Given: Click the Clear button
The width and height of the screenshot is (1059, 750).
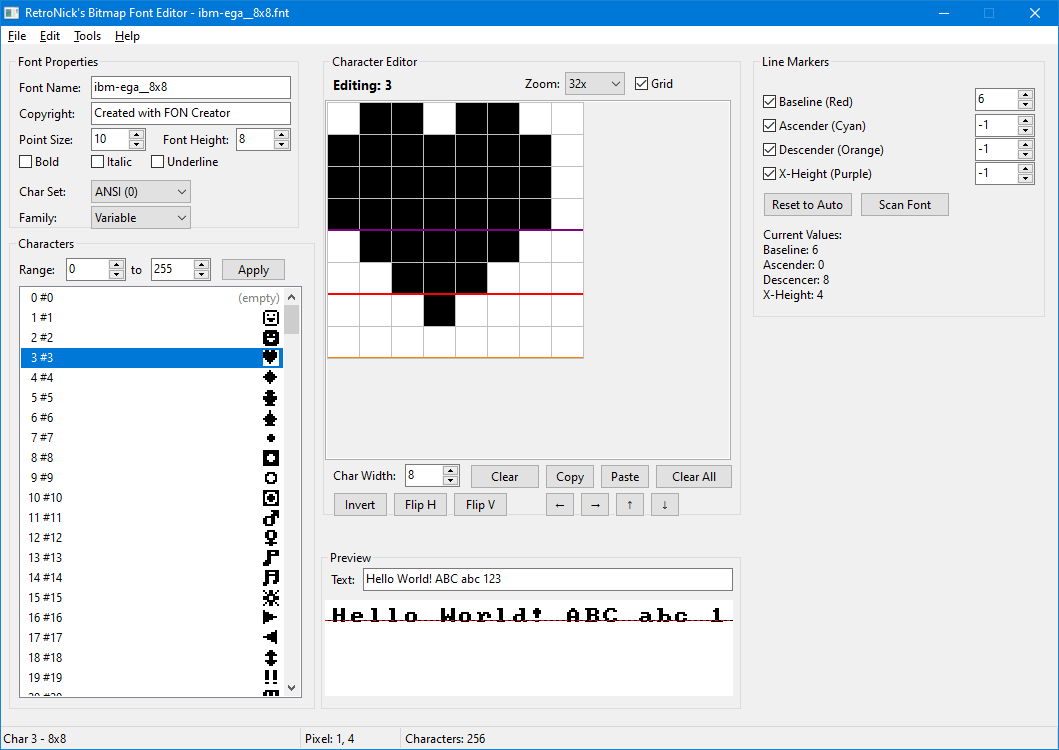Looking at the screenshot, I should point(505,476).
